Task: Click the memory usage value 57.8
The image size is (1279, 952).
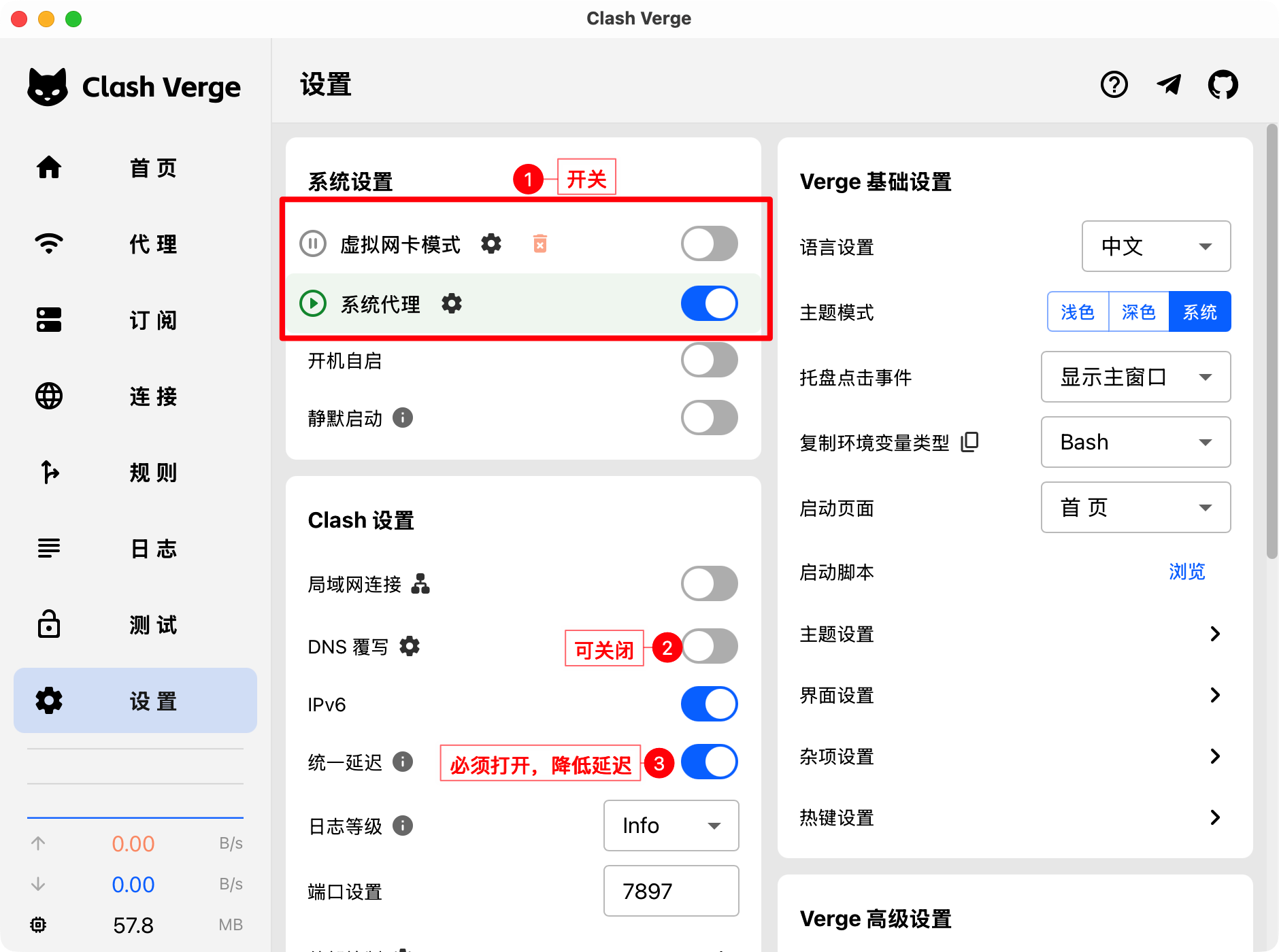Action: coord(133,925)
